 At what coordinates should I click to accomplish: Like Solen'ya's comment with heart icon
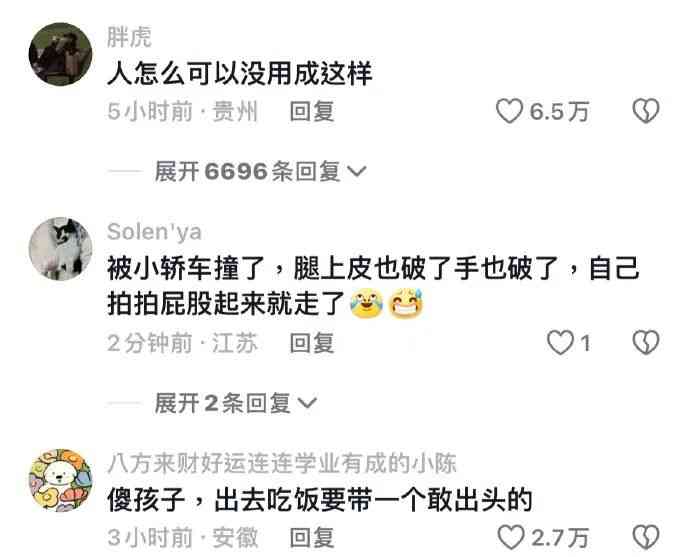coord(561,343)
